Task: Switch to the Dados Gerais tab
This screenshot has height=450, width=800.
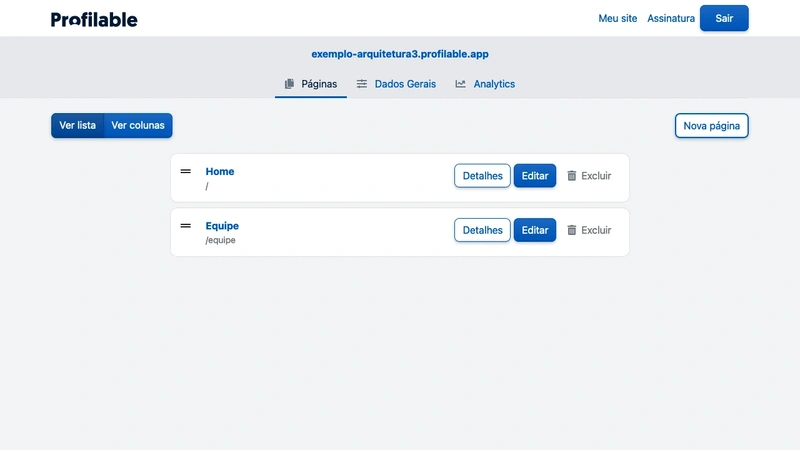Action: [x=405, y=84]
